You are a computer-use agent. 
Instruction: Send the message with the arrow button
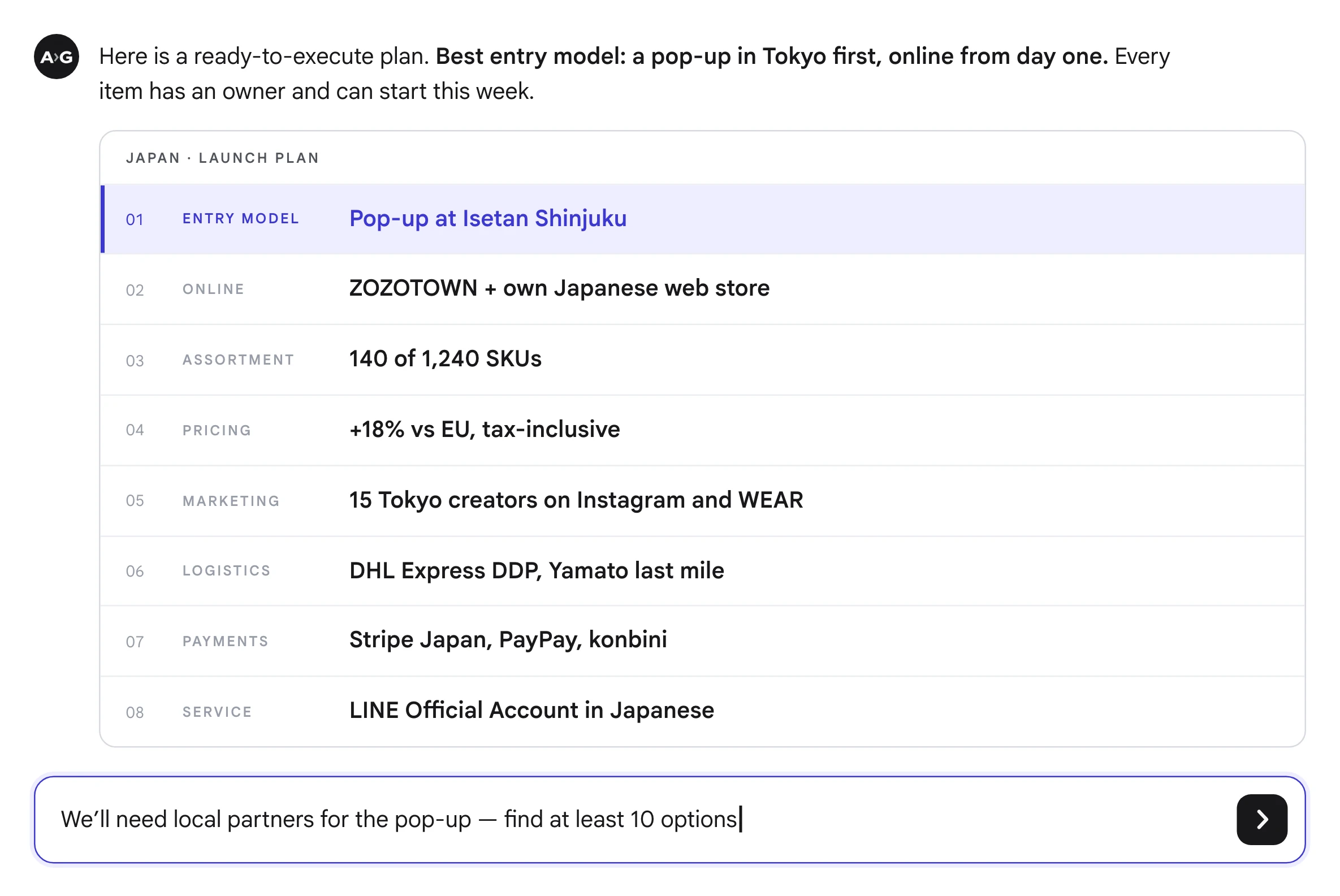(1261, 819)
